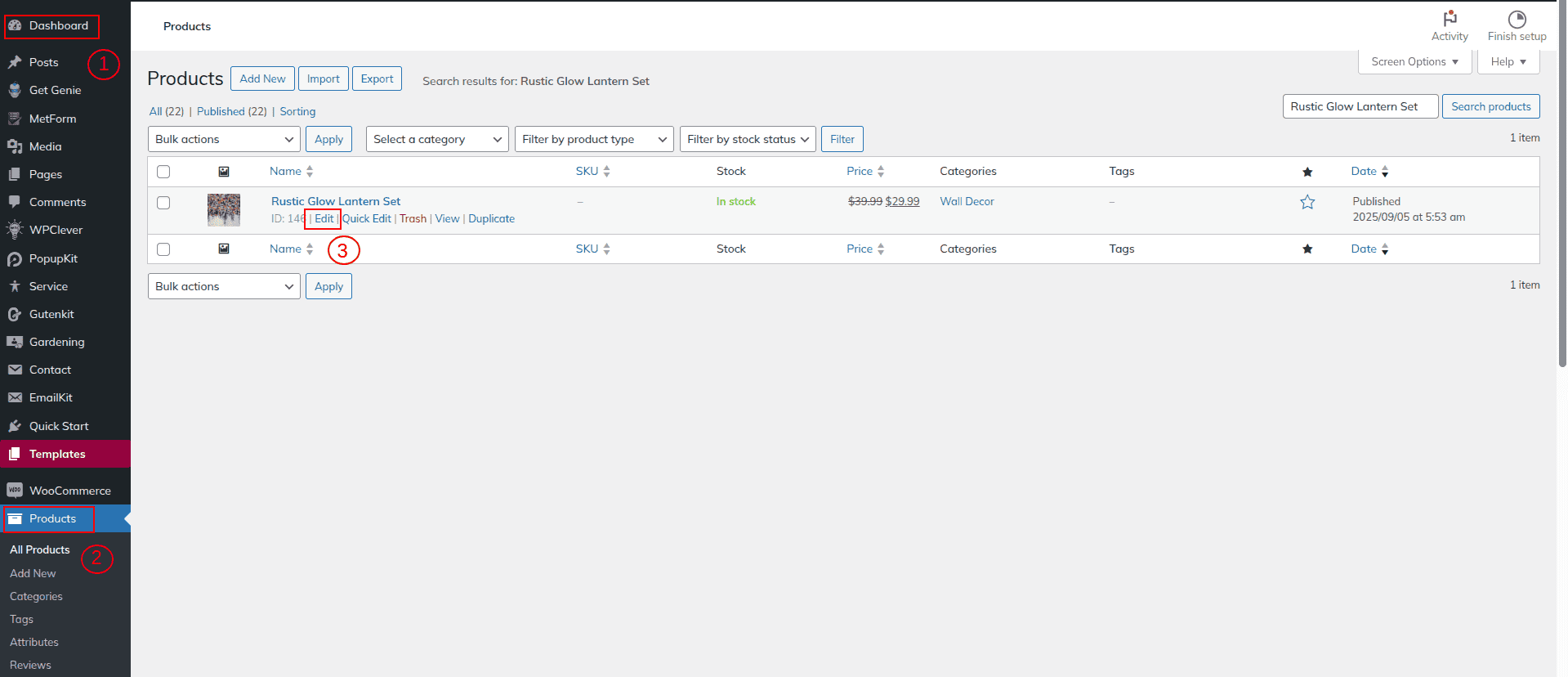Open the Select a category dropdown

pyautogui.click(x=437, y=139)
